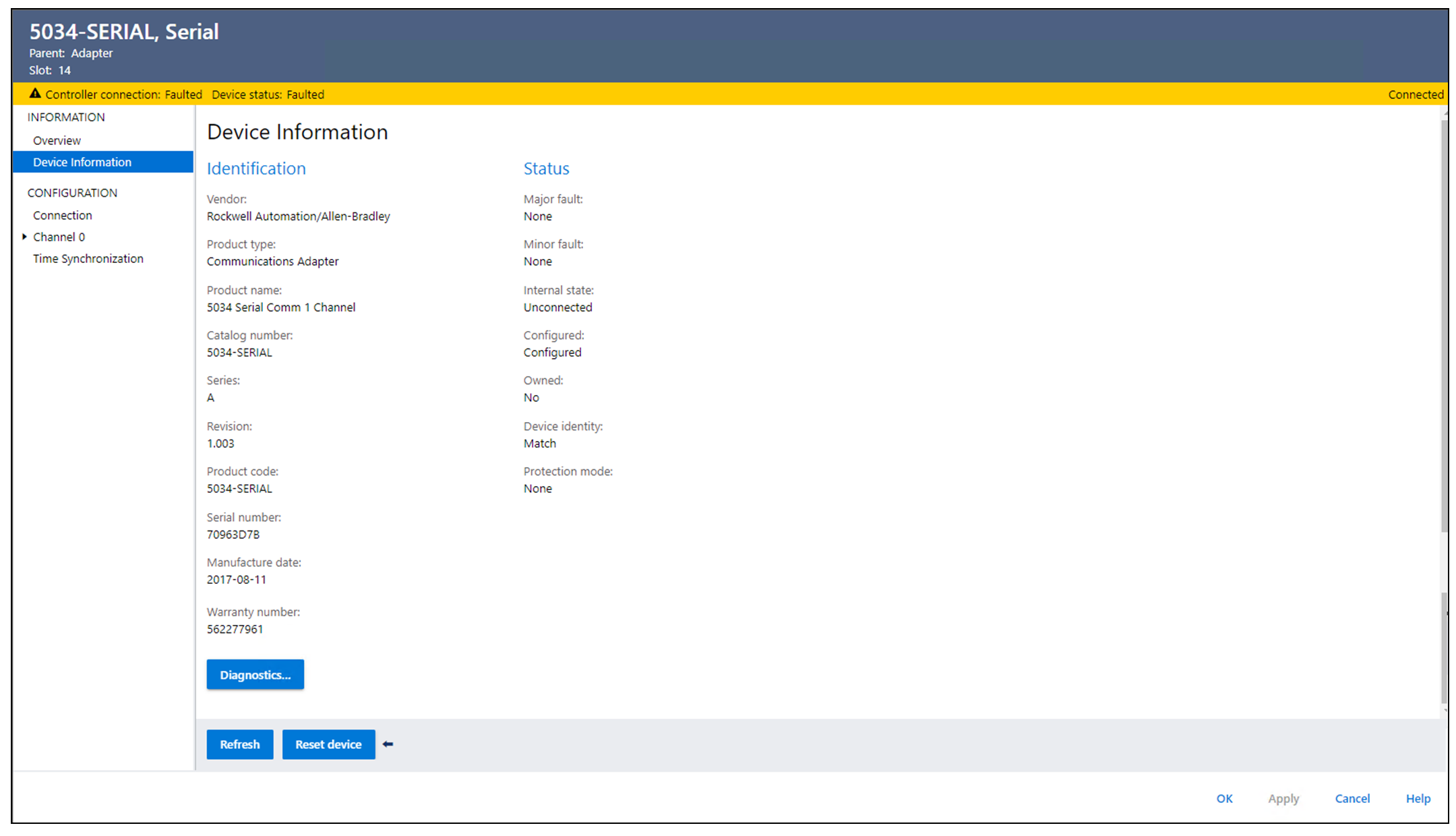This screenshot has height=836, width=1456.
Task: Open the Connection configuration page
Action: pos(63,215)
